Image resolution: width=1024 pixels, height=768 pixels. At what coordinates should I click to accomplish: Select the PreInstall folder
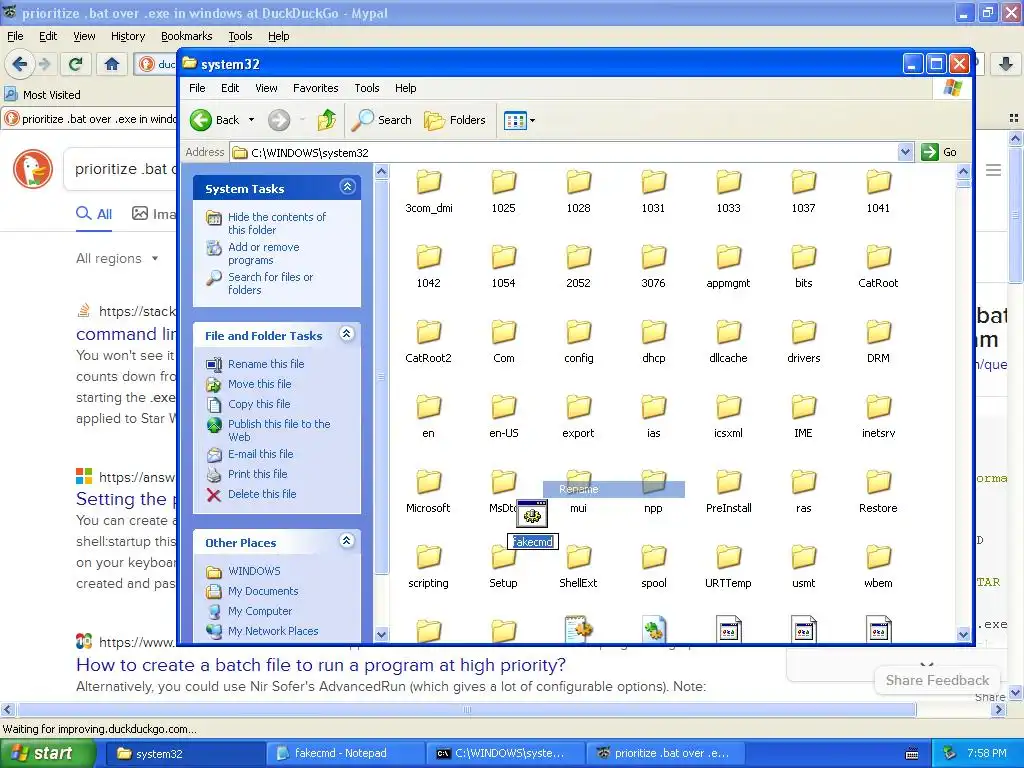click(x=728, y=492)
